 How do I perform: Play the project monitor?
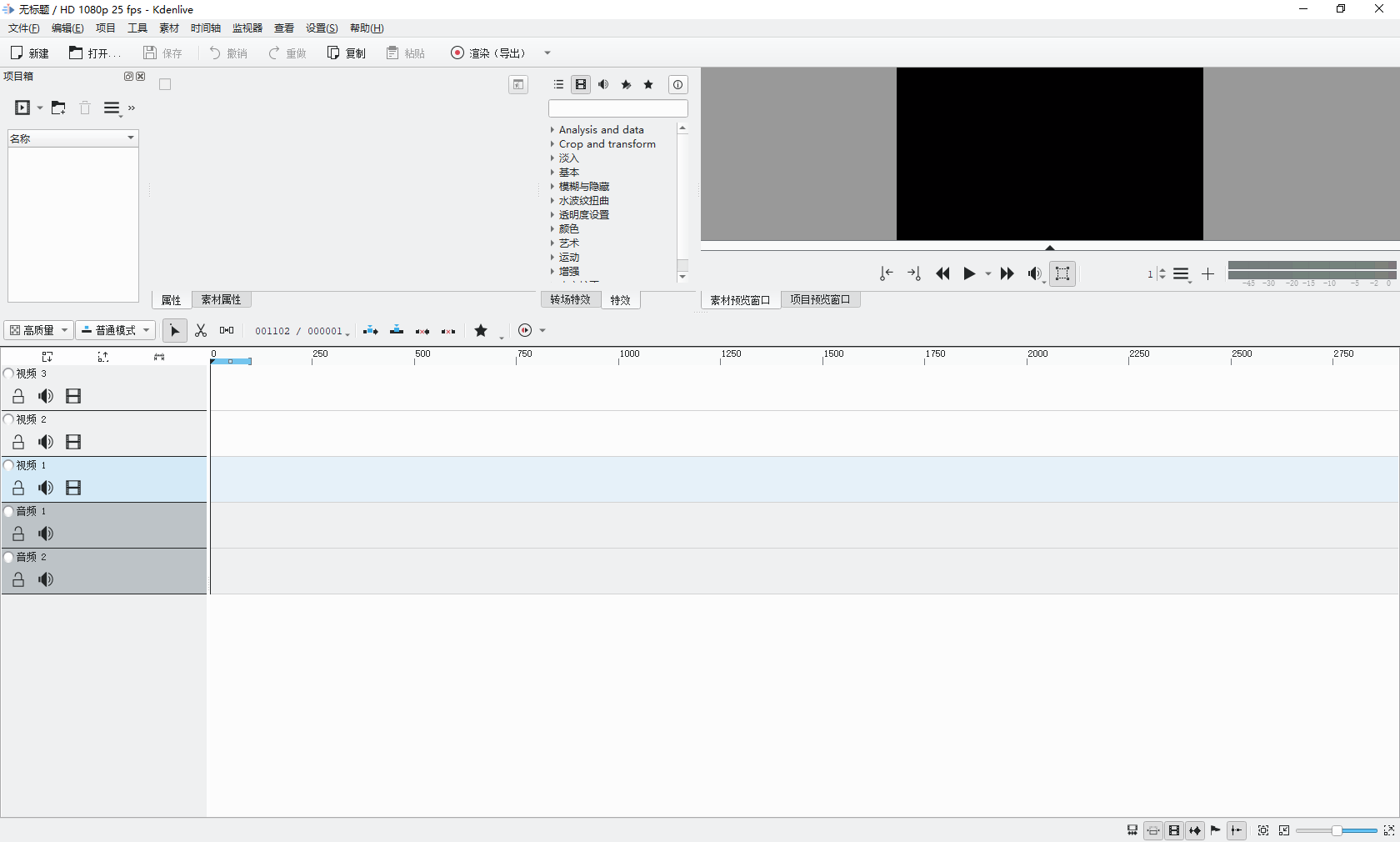click(969, 273)
